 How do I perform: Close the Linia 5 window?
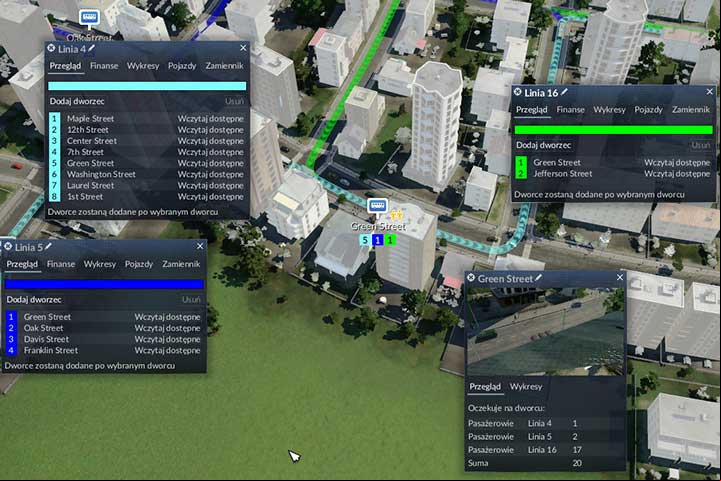[x=200, y=246]
